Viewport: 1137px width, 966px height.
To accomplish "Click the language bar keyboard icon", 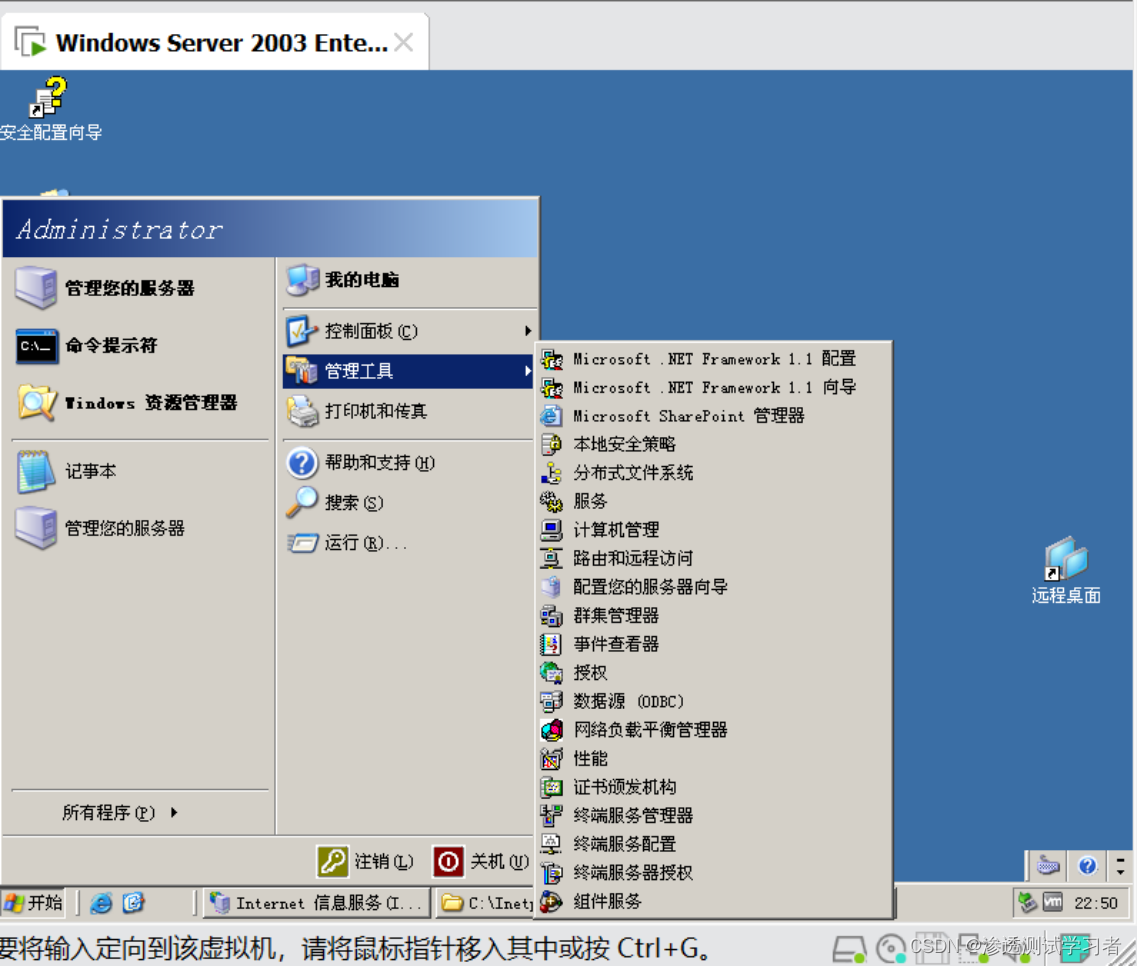I will click(1049, 865).
